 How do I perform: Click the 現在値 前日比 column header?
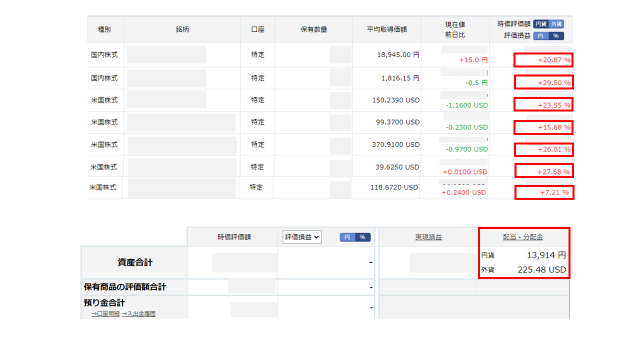[x=455, y=29]
